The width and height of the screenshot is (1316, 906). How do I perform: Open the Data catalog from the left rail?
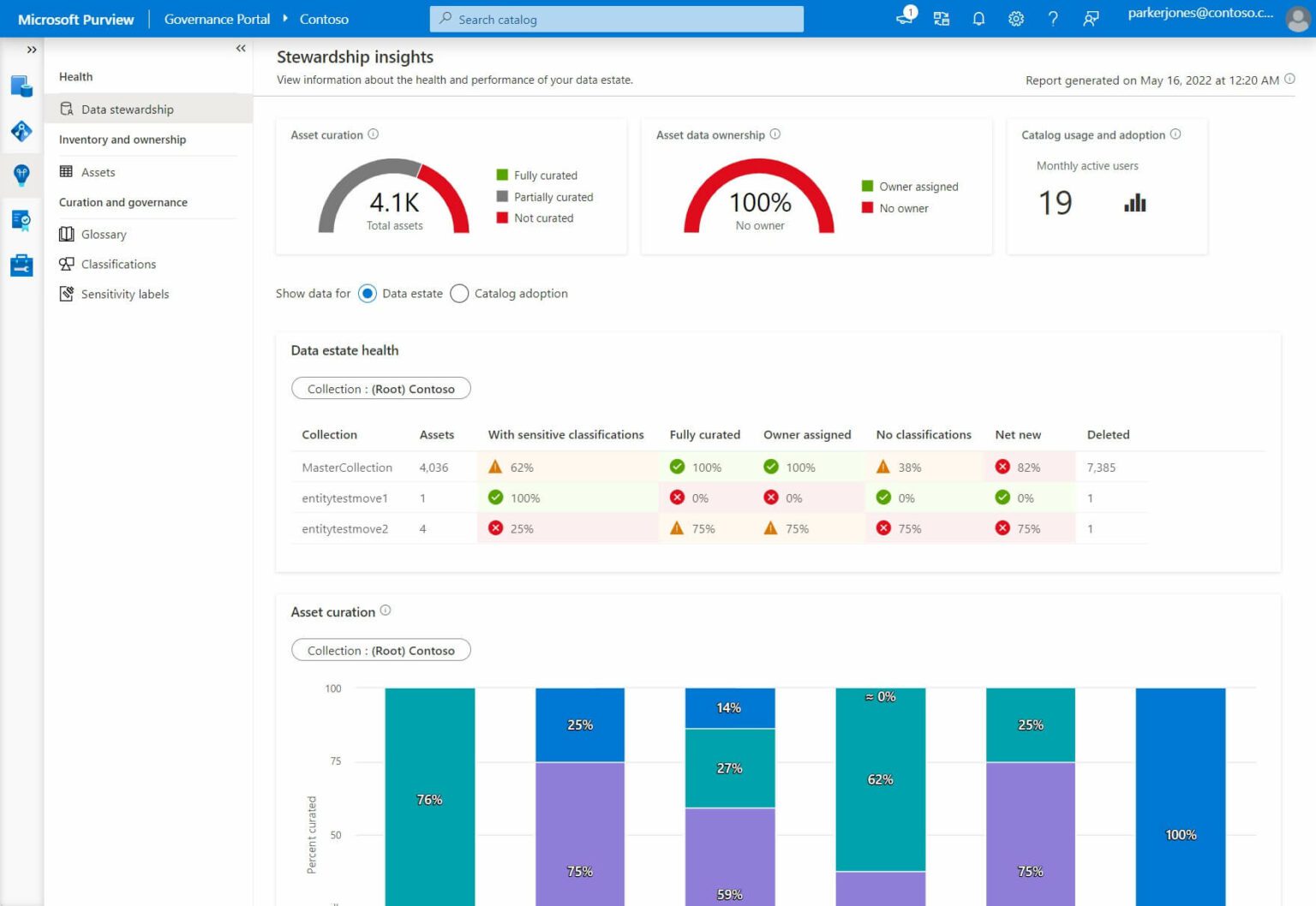(x=21, y=86)
